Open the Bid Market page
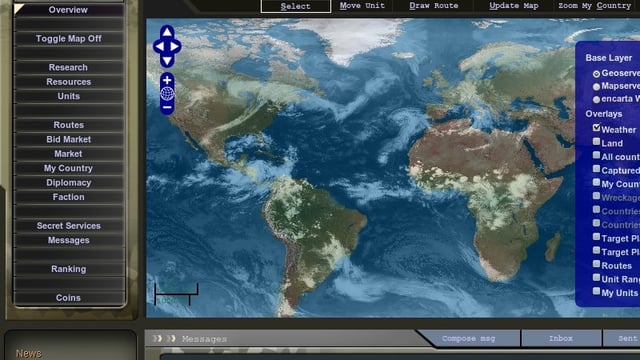This screenshot has height=360, width=640. point(69,140)
